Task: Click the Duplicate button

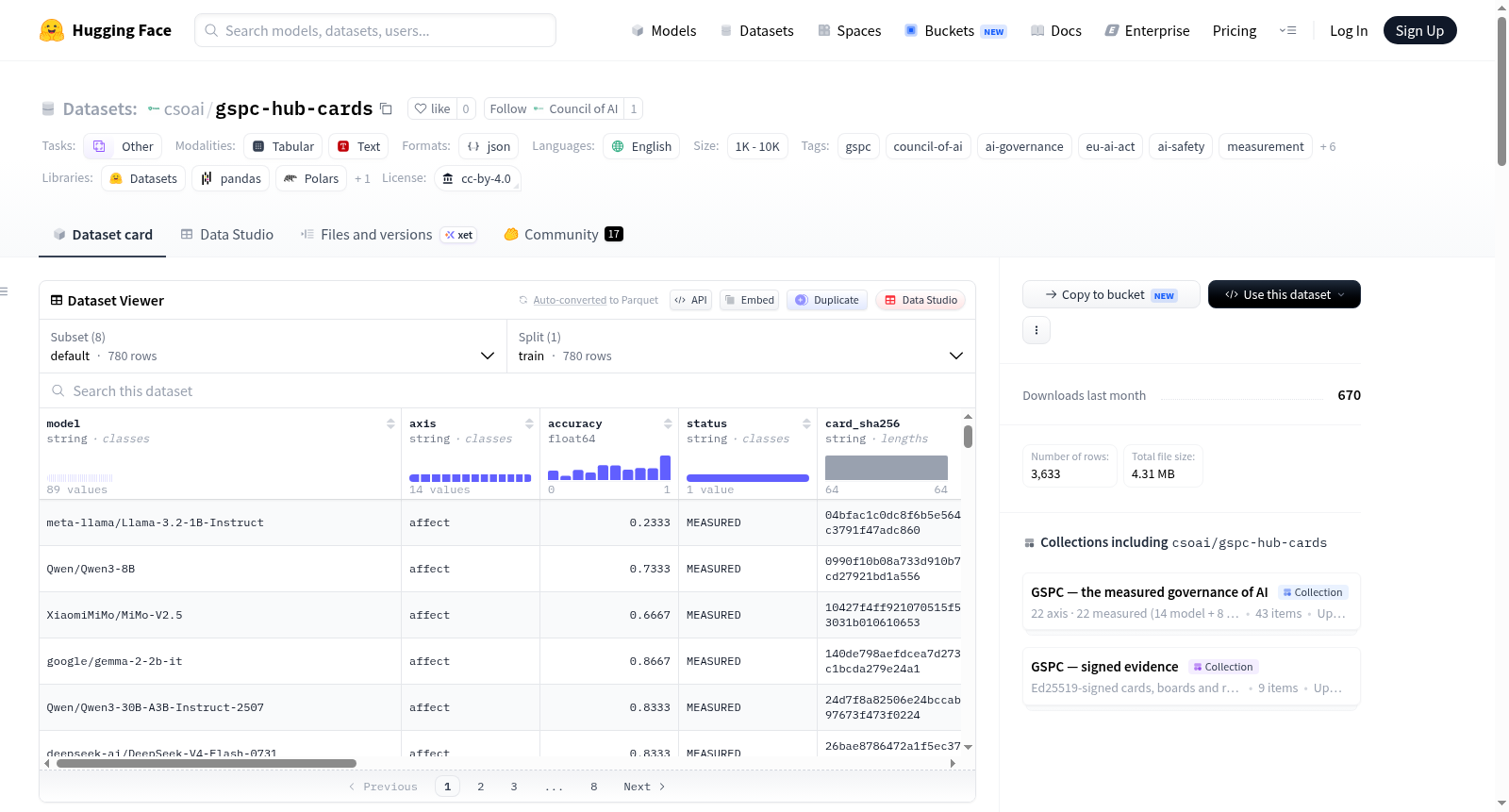Action: [x=827, y=300]
